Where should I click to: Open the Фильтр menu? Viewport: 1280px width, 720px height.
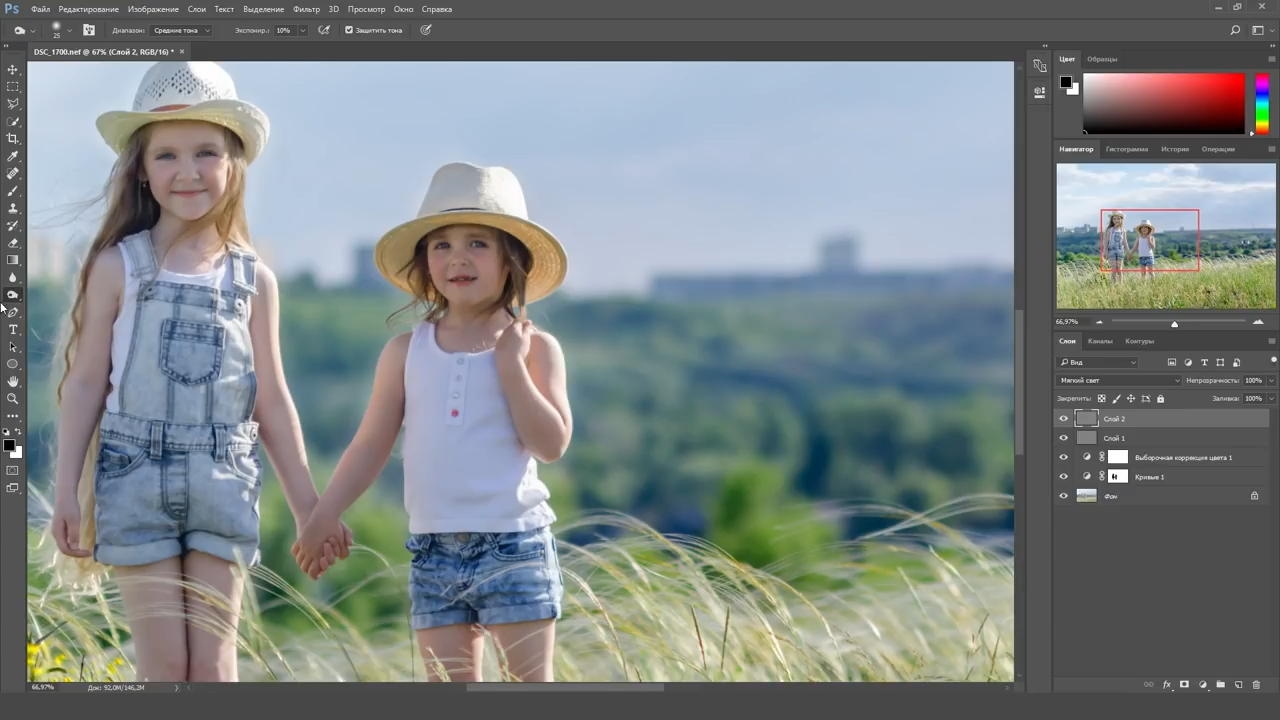[x=306, y=9]
